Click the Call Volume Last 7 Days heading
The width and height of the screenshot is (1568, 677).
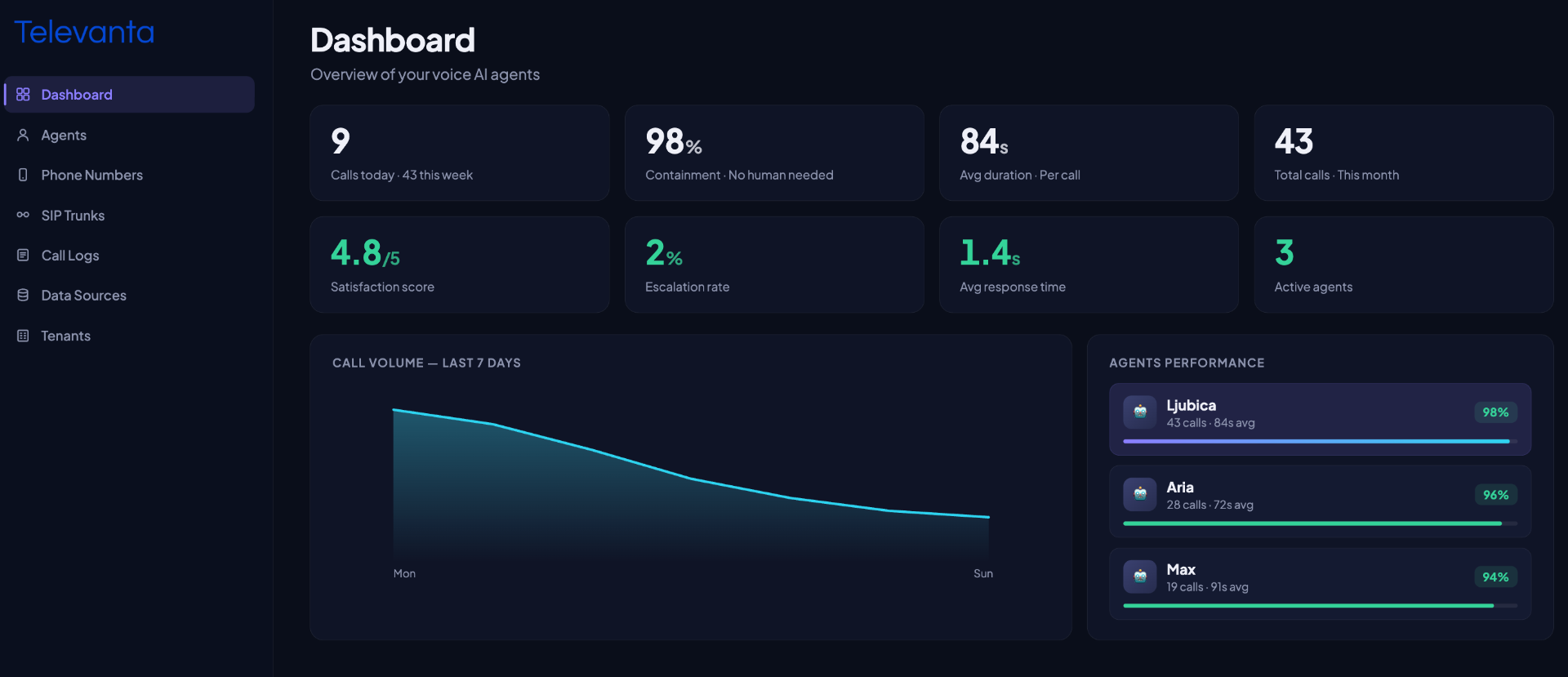[x=426, y=363]
